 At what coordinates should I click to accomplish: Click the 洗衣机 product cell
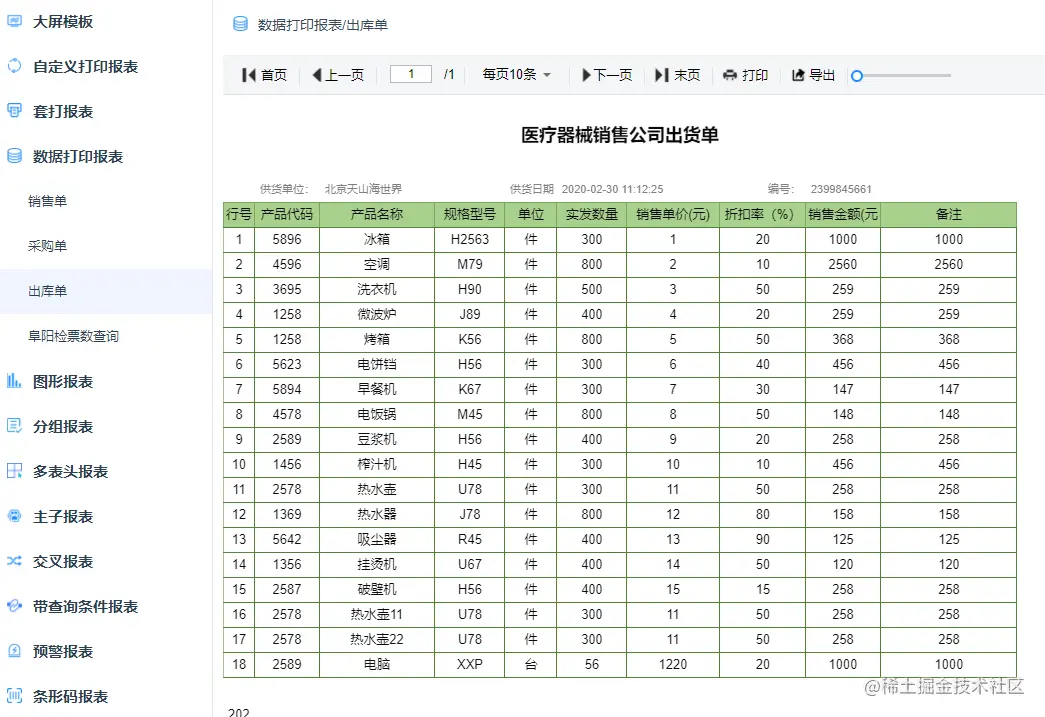(377, 289)
